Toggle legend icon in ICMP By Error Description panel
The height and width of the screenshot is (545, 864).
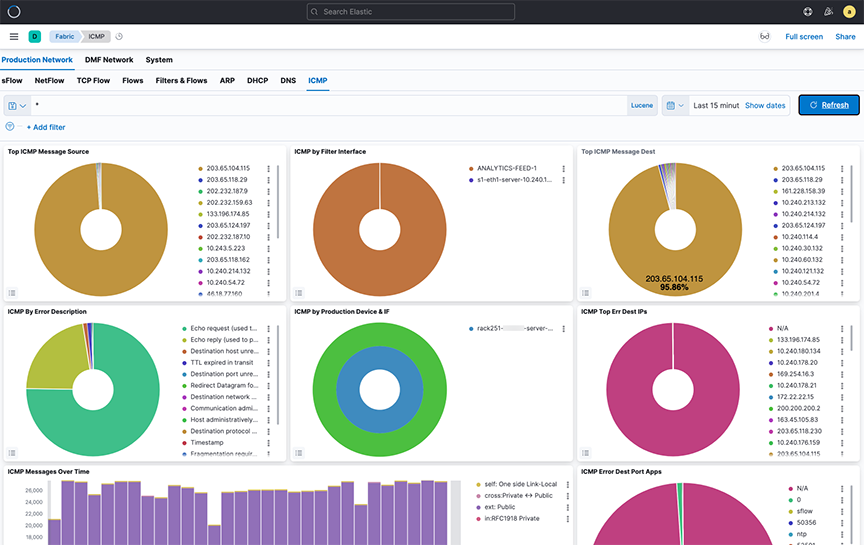pos(12,452)
